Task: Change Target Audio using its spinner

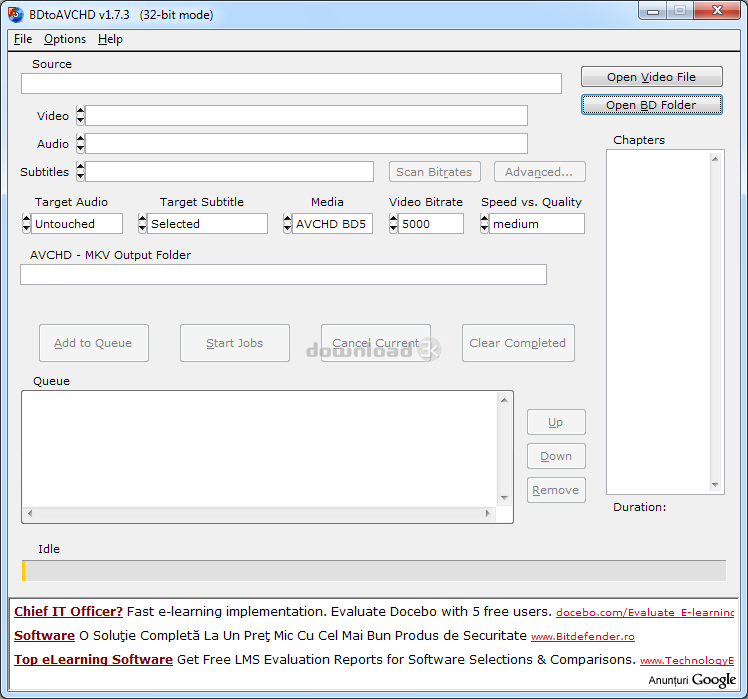Action: 26,224
